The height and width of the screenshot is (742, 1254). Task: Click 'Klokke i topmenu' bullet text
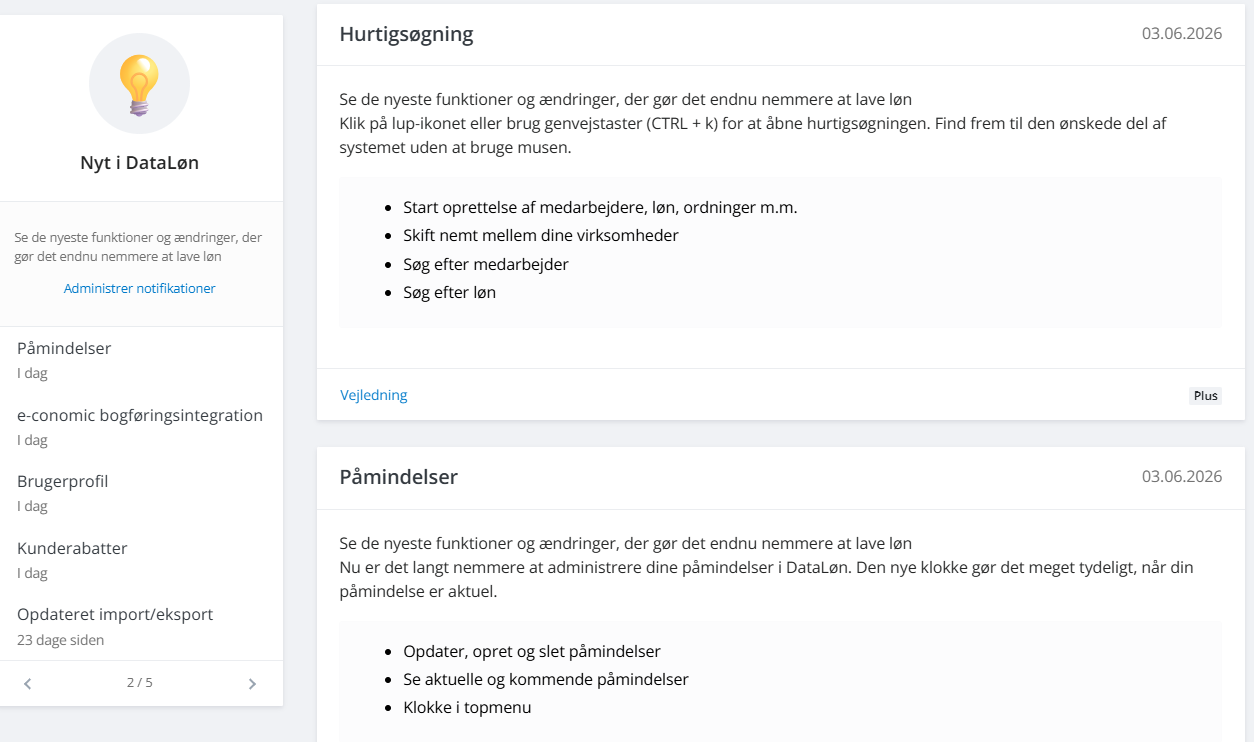coord(467,707)
